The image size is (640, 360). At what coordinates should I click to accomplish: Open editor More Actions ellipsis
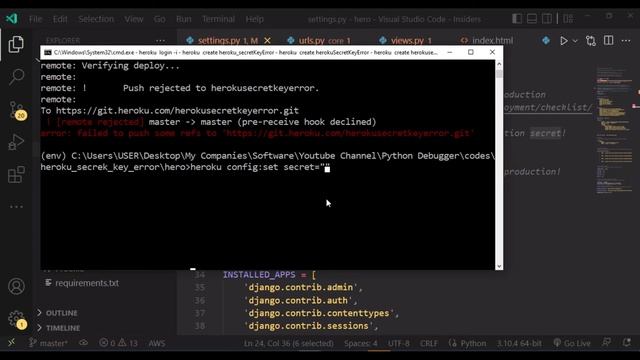[x=626, y=40]
